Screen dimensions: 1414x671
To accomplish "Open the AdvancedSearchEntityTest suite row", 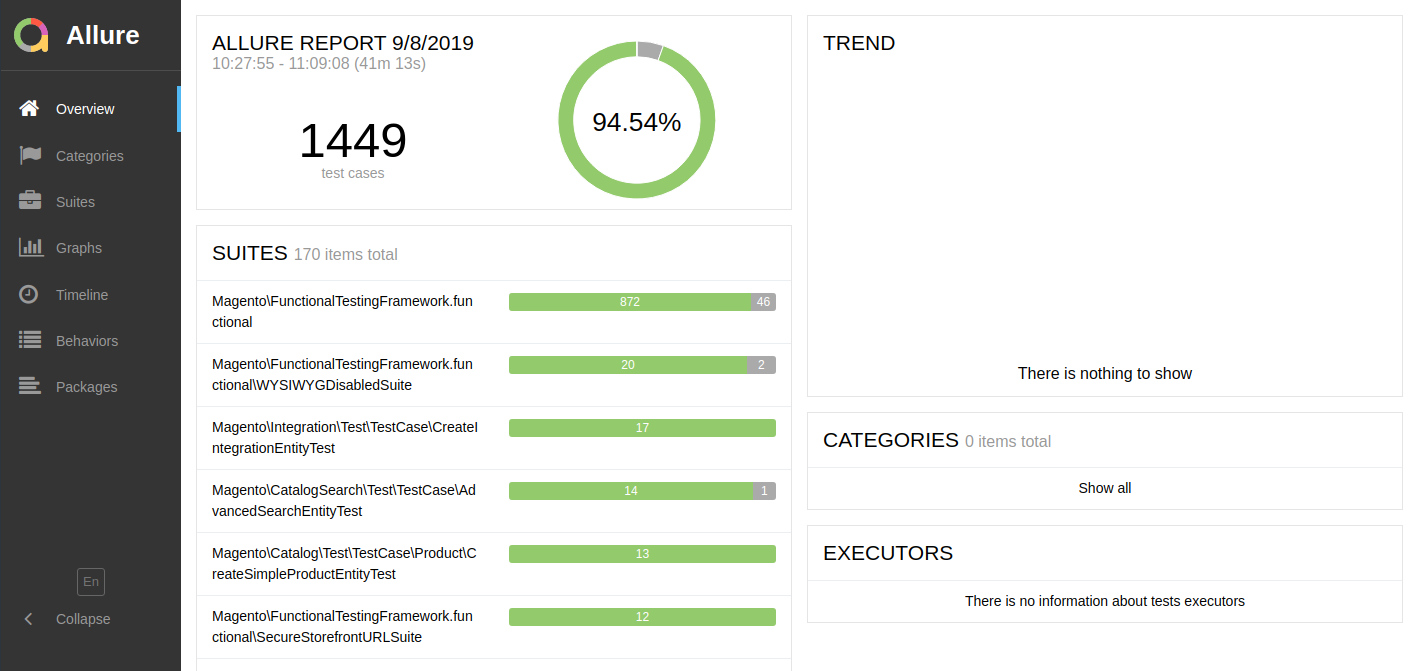I will coord(494,501).
